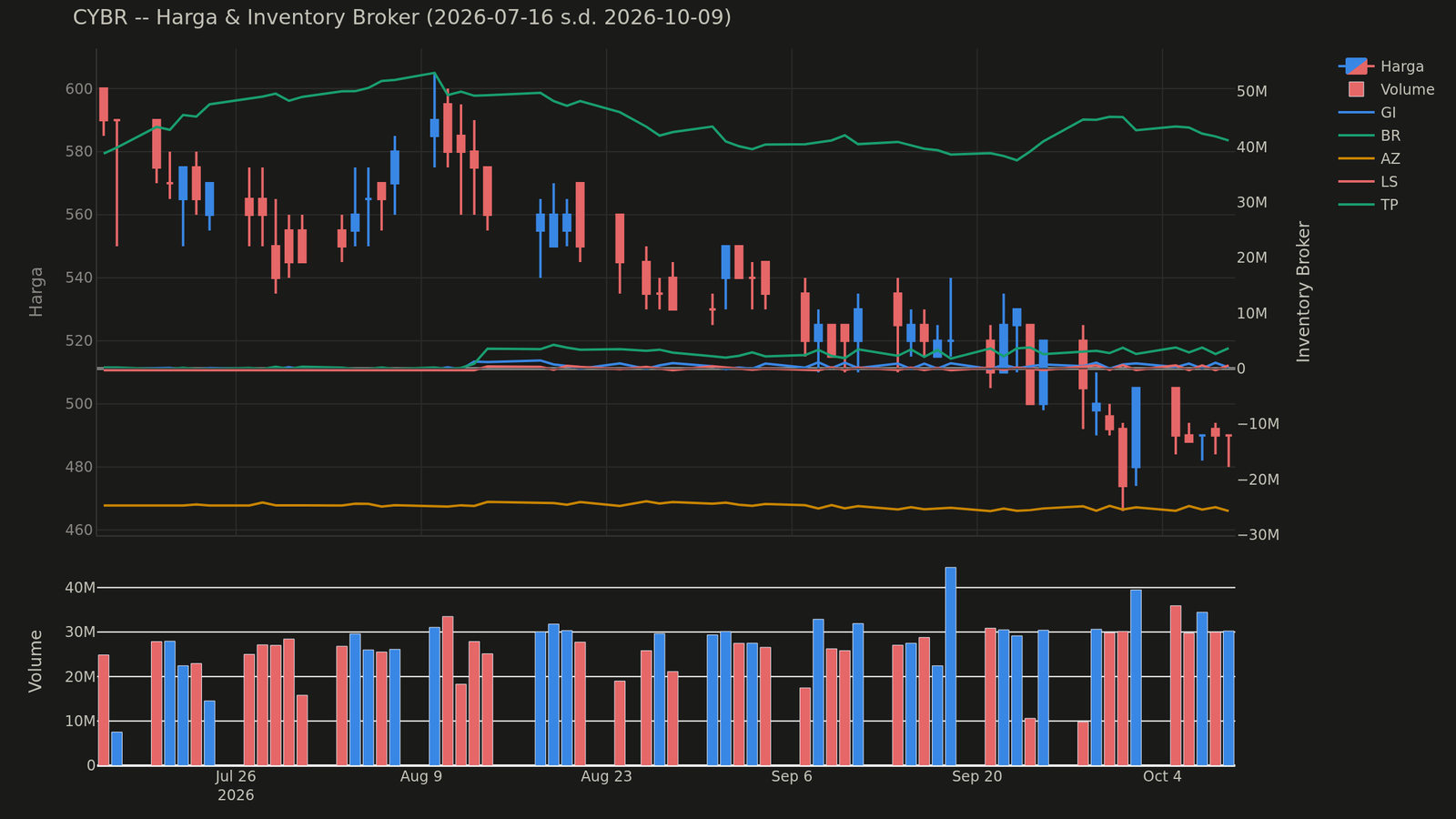Screen dimensions: 1456x819
Task: Click the 10M volume axis label
Action: pyautogui.click(x=80, y=722)
